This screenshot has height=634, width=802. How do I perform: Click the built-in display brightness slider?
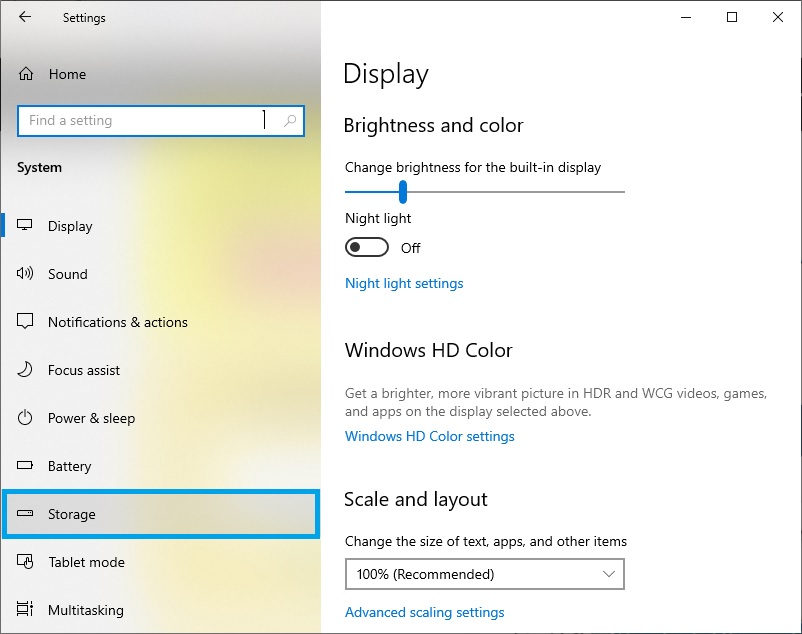(485, 192)
